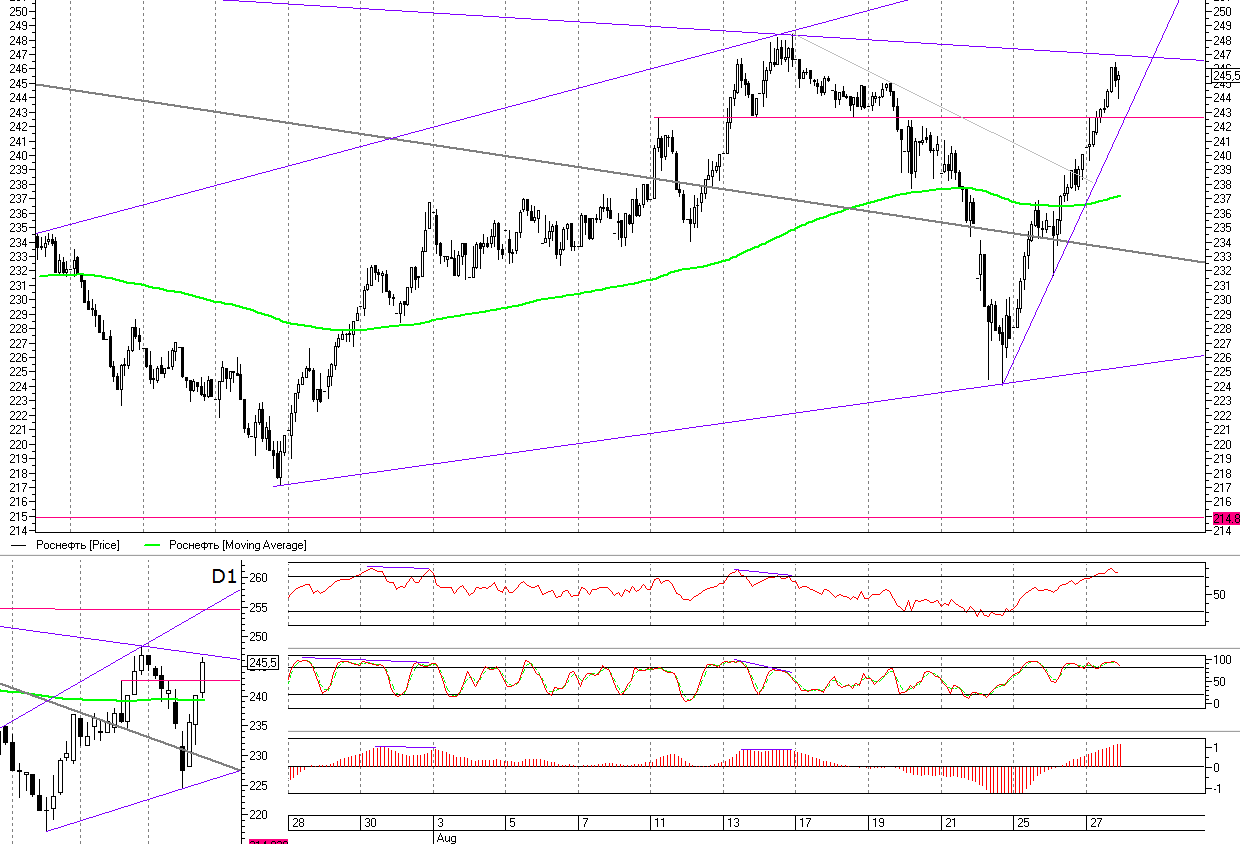Select date 28 on the time axis
Screen dimensions: 1240x844
[x=298, y=823]
